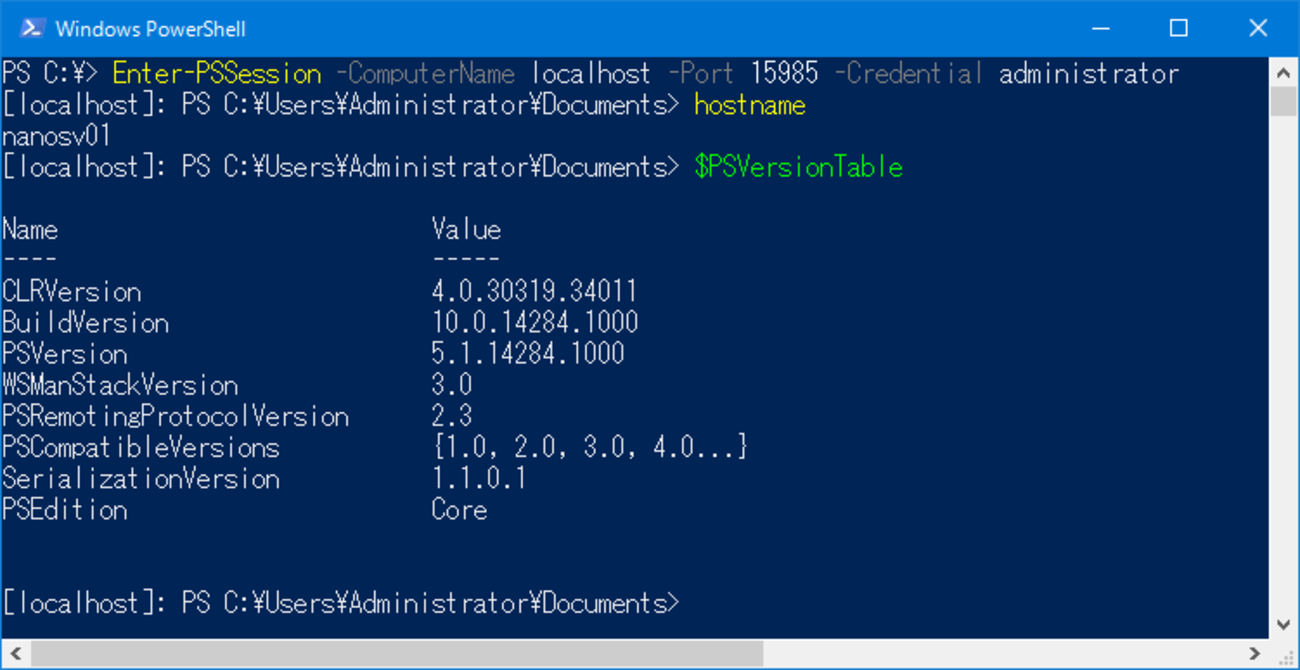Minimize the Windows PowerShell window
Image resolution: width=1300 pixels, height=670 pixels.
tap(1100, 28)
